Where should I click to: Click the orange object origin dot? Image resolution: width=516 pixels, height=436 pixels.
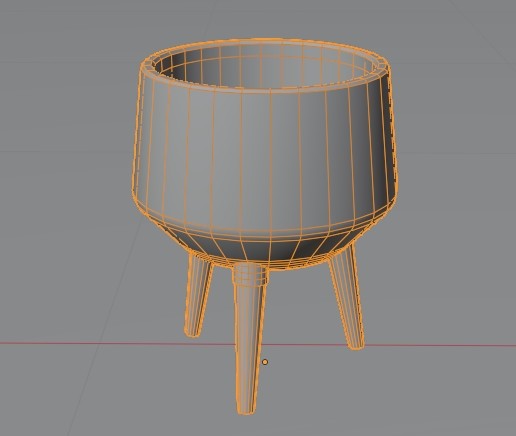pos(265,362)
